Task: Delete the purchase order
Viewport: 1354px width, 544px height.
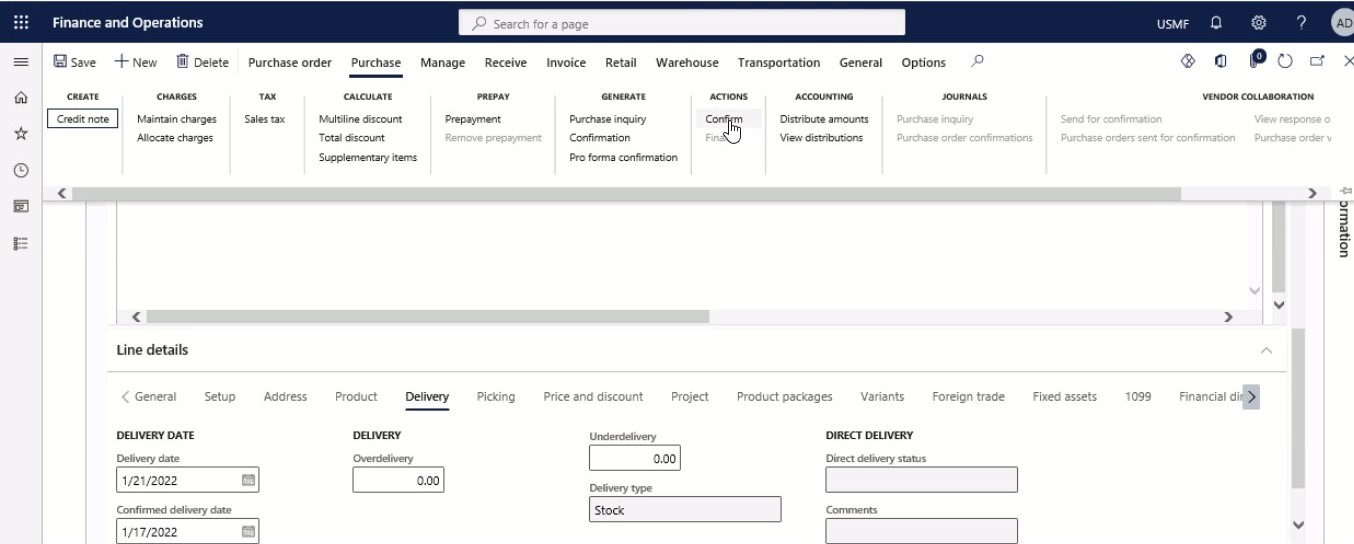Action: pos(202,62)
